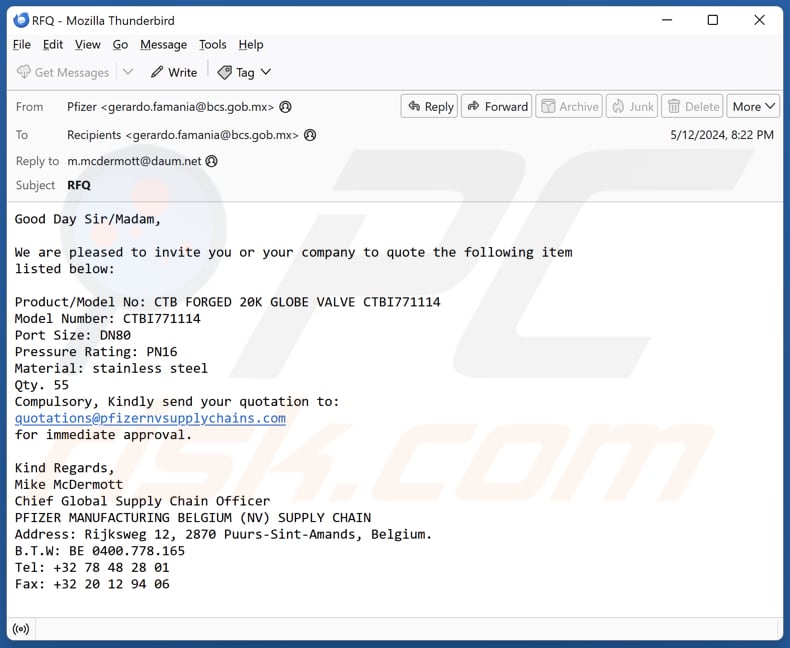Click the reply-to address m.mcdermott@daum.net
The width and height of the screenshot is (790, 648).
pos(134,161)
